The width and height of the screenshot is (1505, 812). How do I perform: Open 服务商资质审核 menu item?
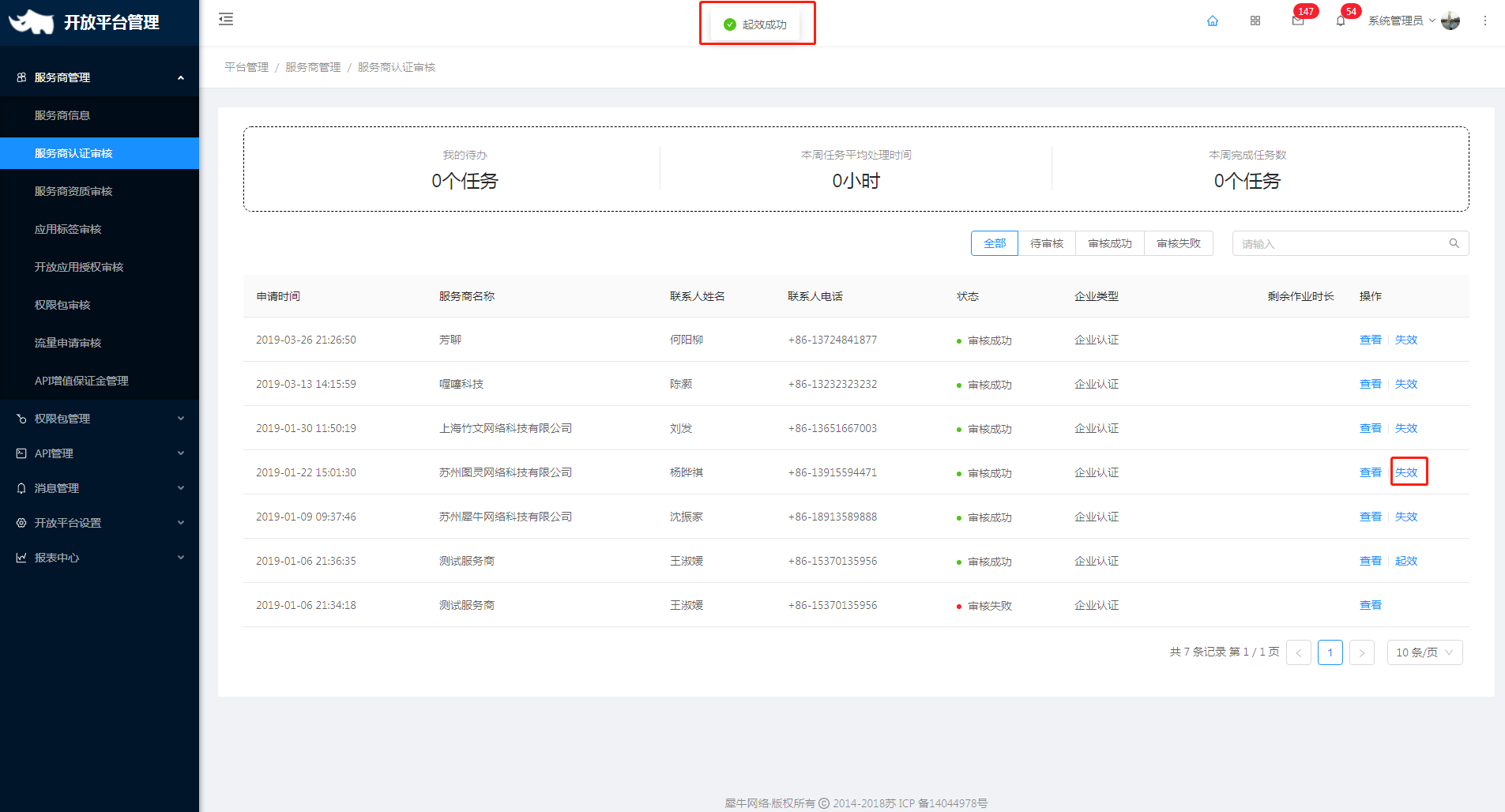click(x=100, y=191)
